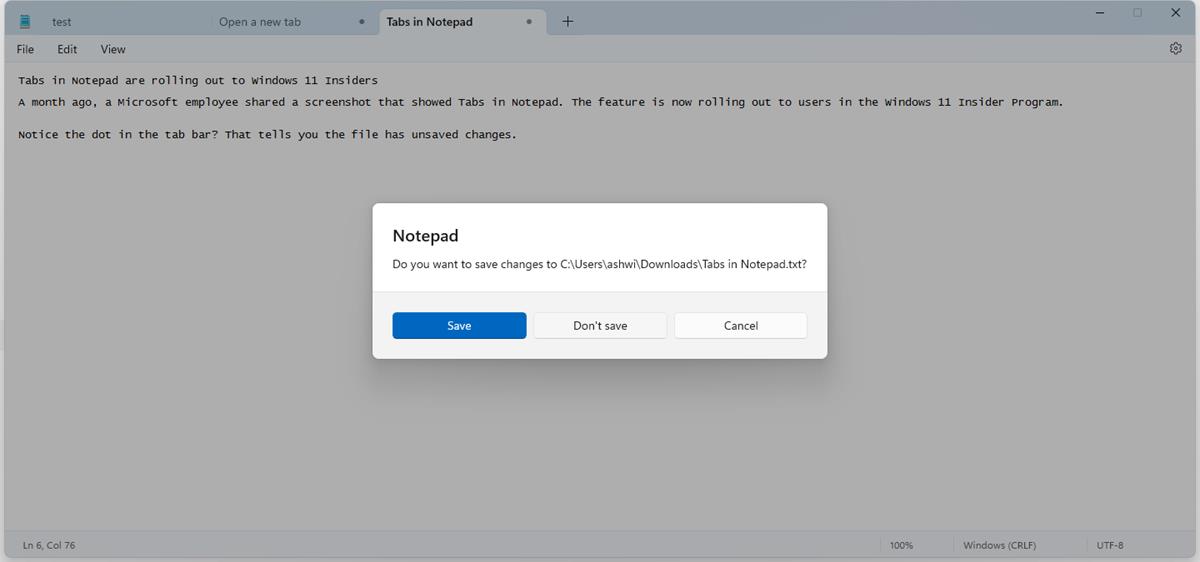
Task: Click the Ln 6, Col 76 status entry
Action: coord(49,545)
